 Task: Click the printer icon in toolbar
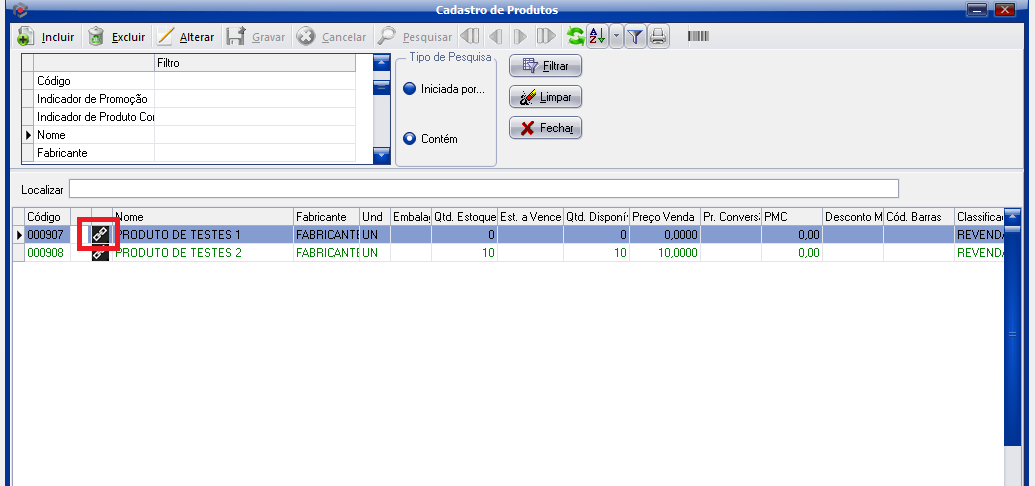(658, 37)
